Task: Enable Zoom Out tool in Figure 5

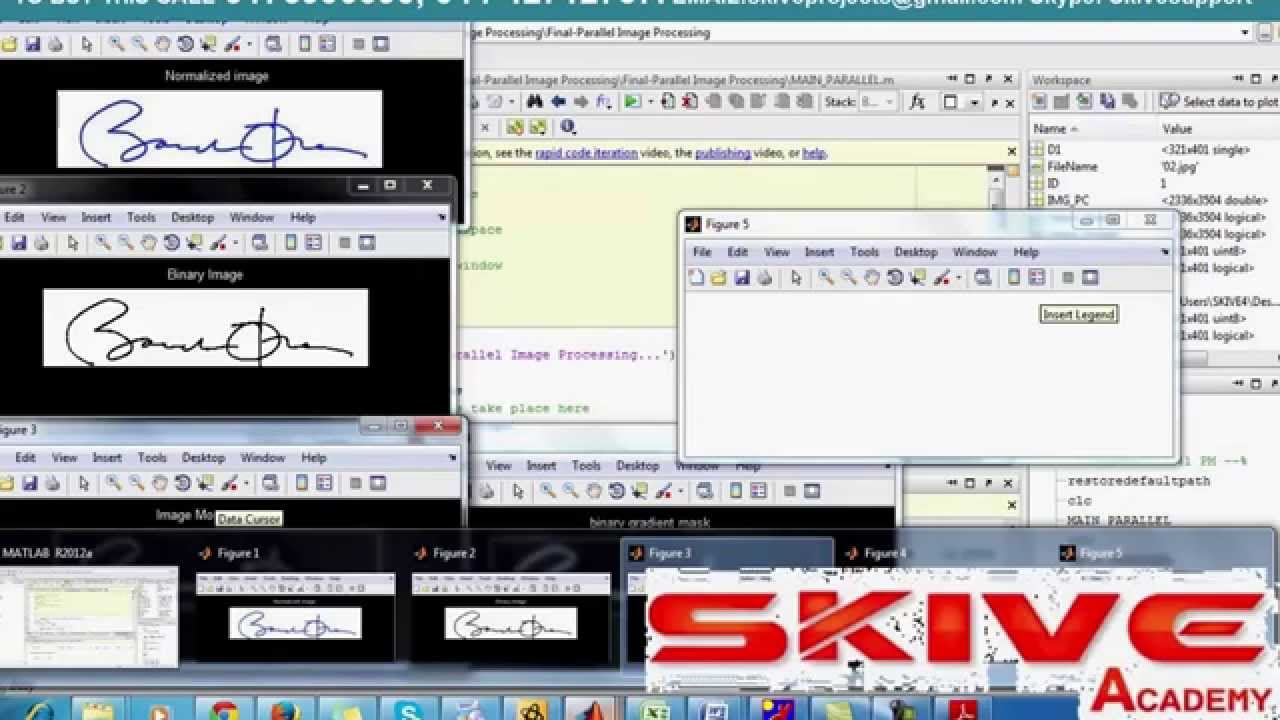Action: coord(849,278)
